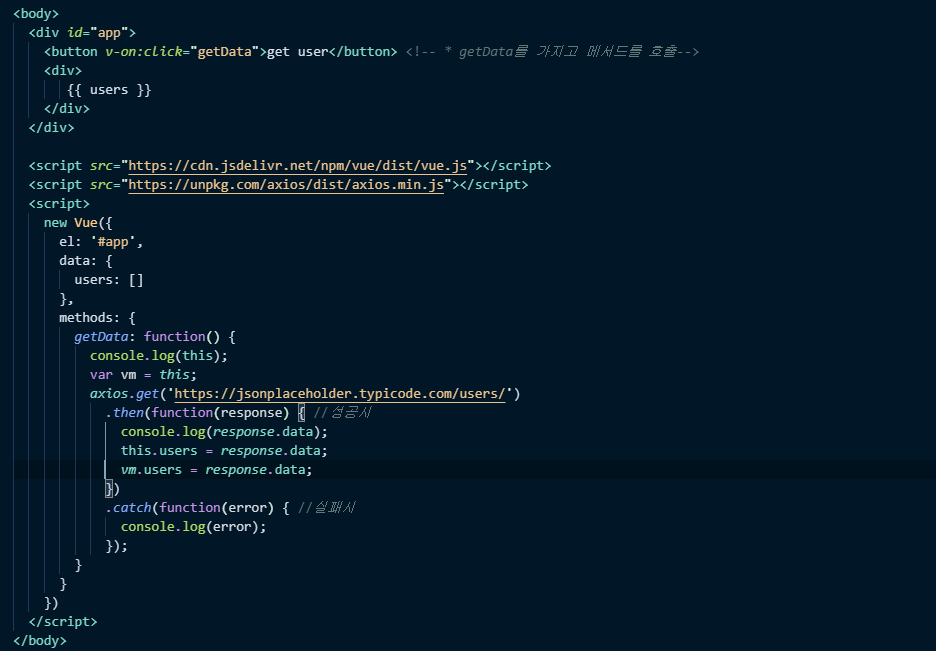The width and height of the screenshot is (936, 651).
Task: Click the //성공시 comment
Action: [343, 413]
